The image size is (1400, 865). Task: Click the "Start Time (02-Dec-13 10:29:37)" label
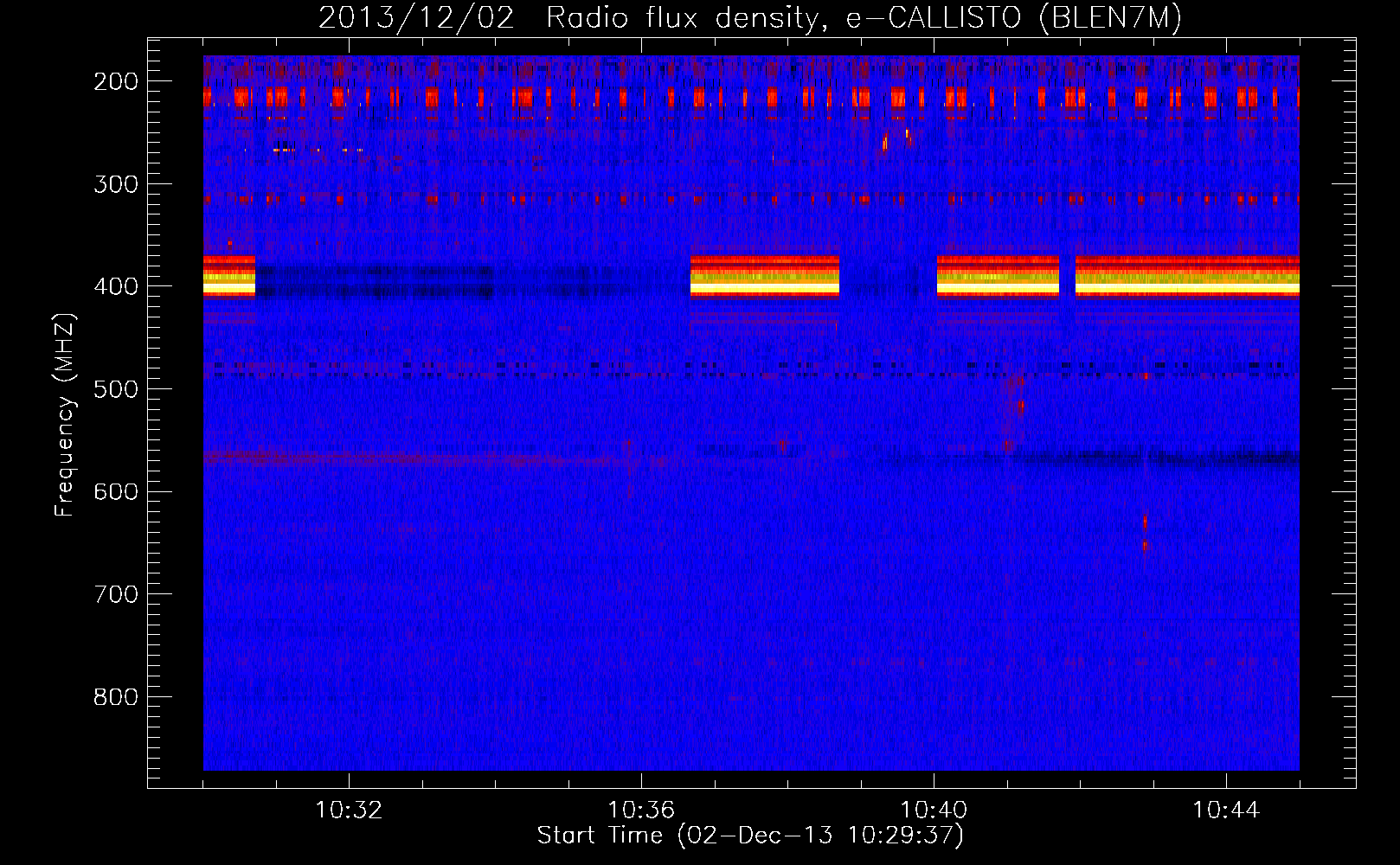click(x=750, y=836)
